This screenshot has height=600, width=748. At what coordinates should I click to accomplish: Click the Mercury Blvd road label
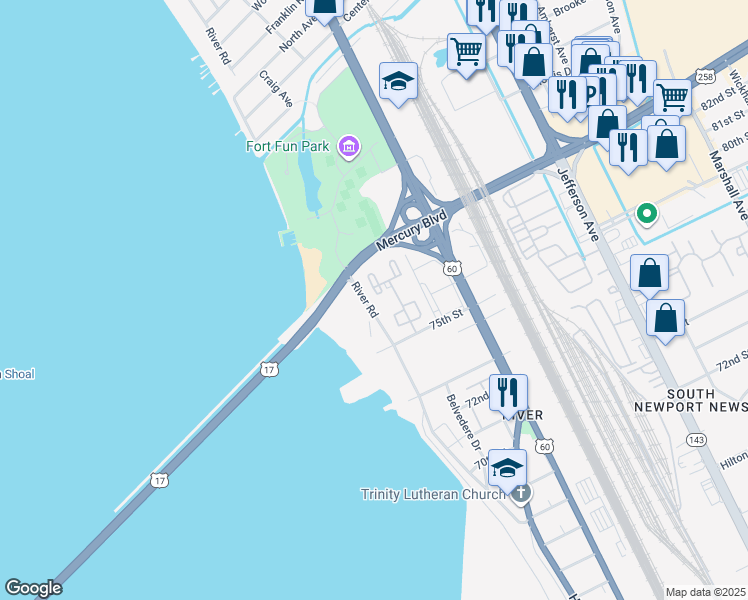(x=412, y=229)
